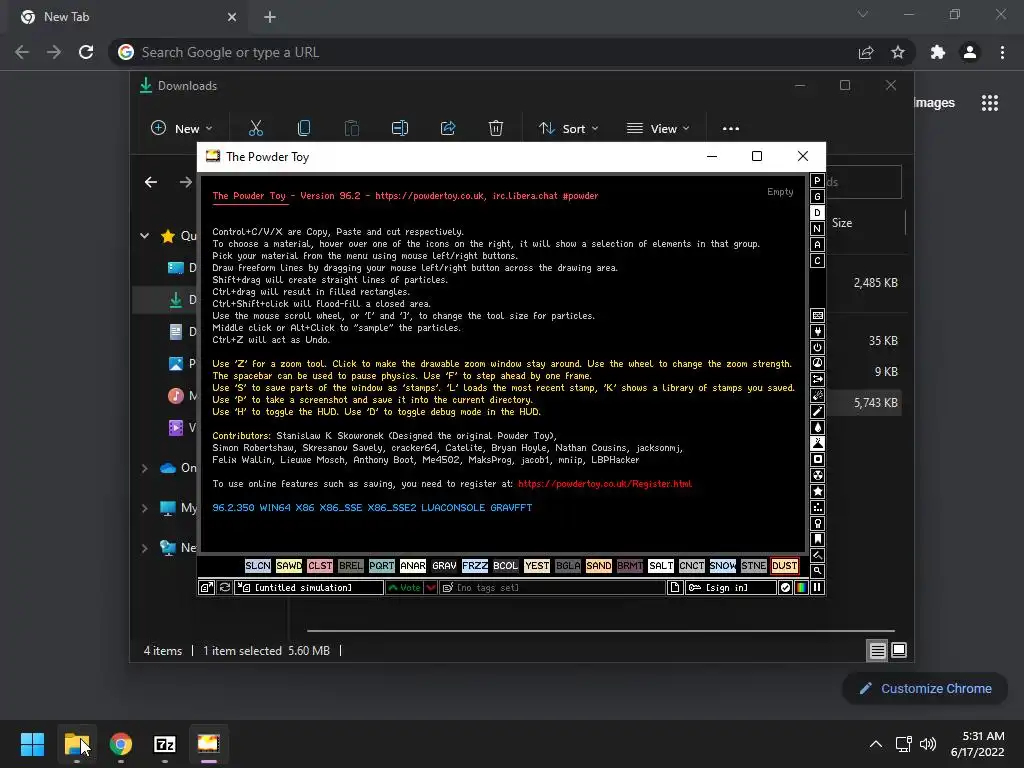Viewport: 1024px width, 768px height.
Task: Open Start menu on taskbar
Action: (x=32, y=744)
